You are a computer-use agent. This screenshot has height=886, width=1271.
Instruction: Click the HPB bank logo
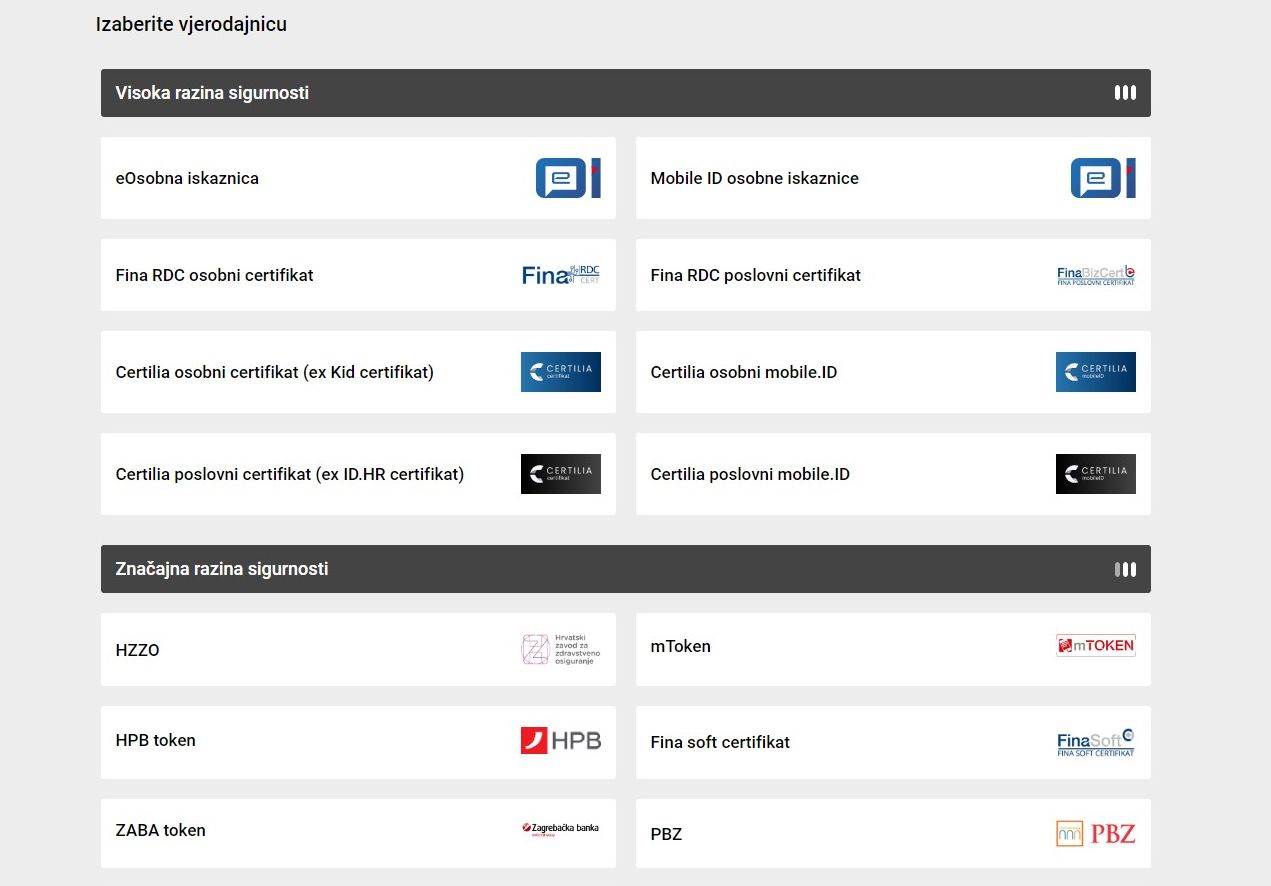point(560,741)
